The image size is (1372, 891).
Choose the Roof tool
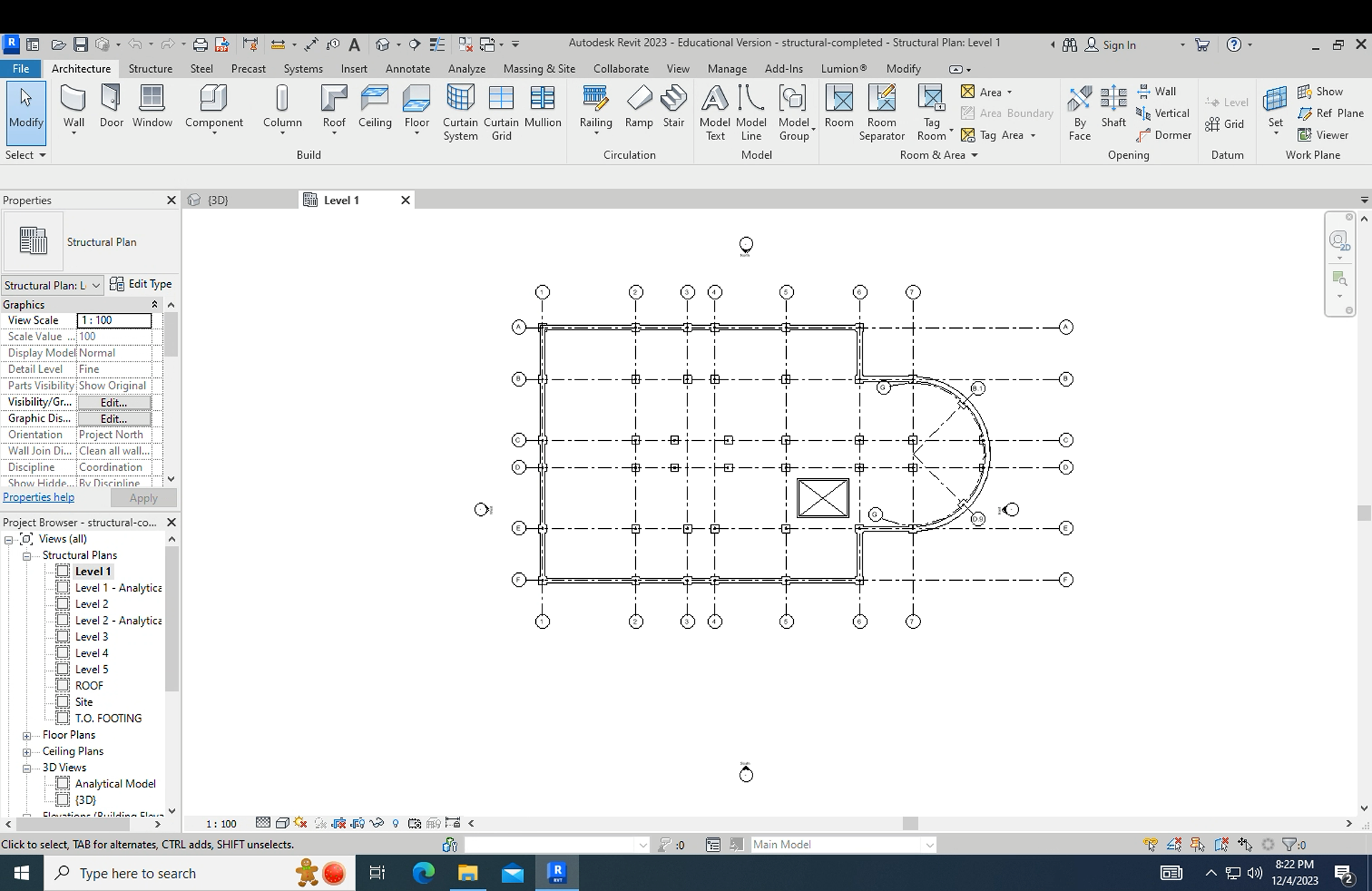coord(334,109)
